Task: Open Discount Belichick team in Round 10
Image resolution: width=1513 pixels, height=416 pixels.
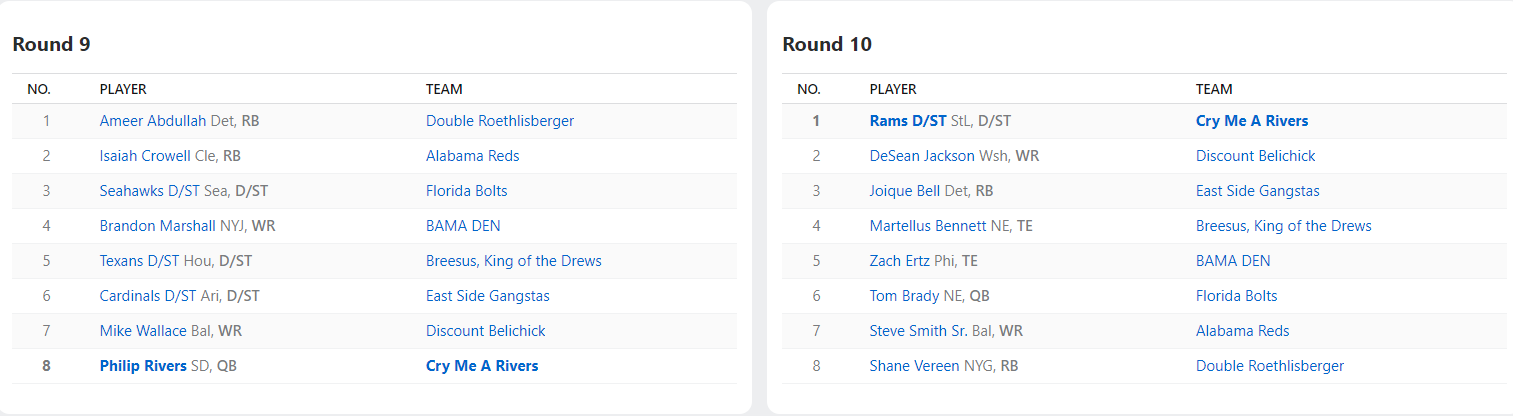Action: (x=1255, y=156)
